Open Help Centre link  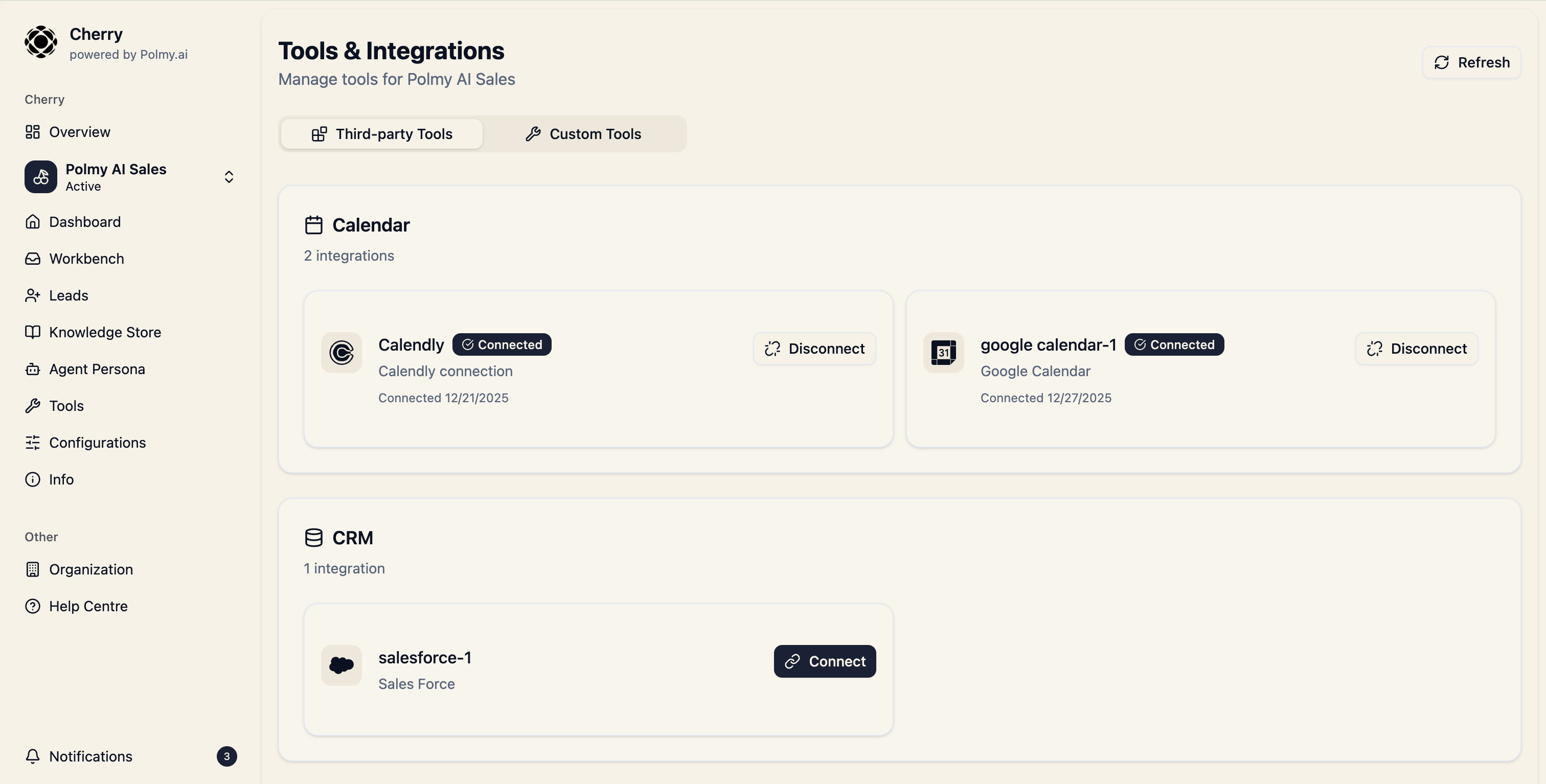(x=88, y=607)
